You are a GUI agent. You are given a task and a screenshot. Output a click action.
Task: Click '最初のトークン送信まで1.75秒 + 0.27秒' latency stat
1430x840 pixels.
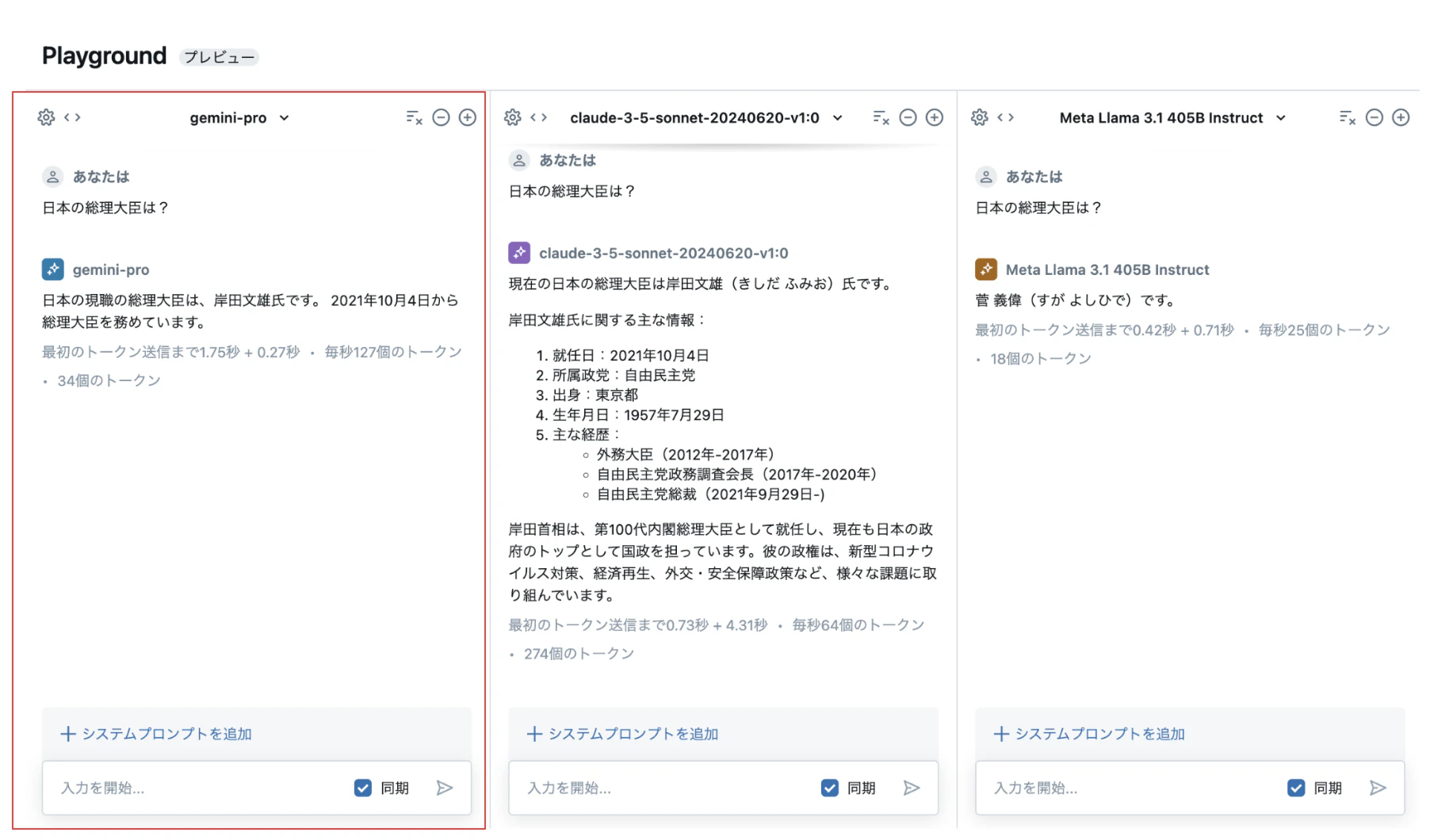click(171, 352)
